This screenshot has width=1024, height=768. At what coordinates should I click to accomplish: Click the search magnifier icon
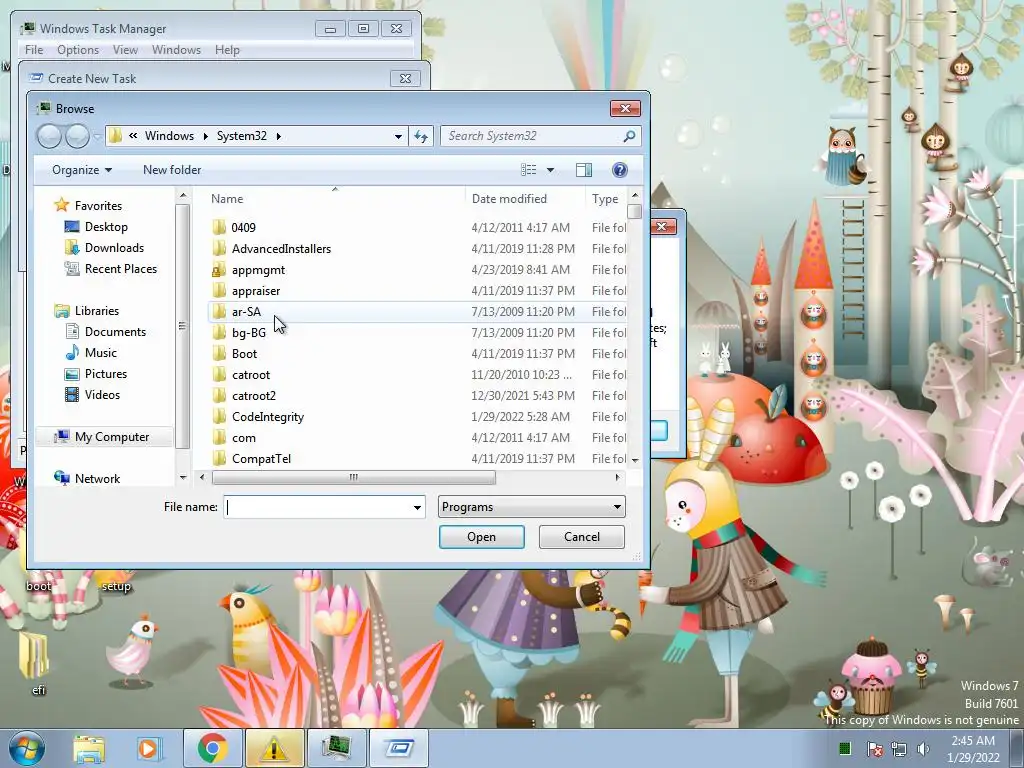pyautogui.click(x=629, y=136)
